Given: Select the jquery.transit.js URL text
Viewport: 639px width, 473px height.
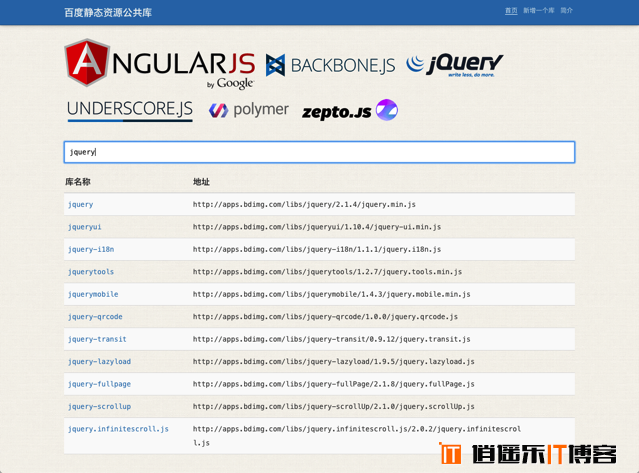Looking at the screenshot, I should tap(331, 339).
